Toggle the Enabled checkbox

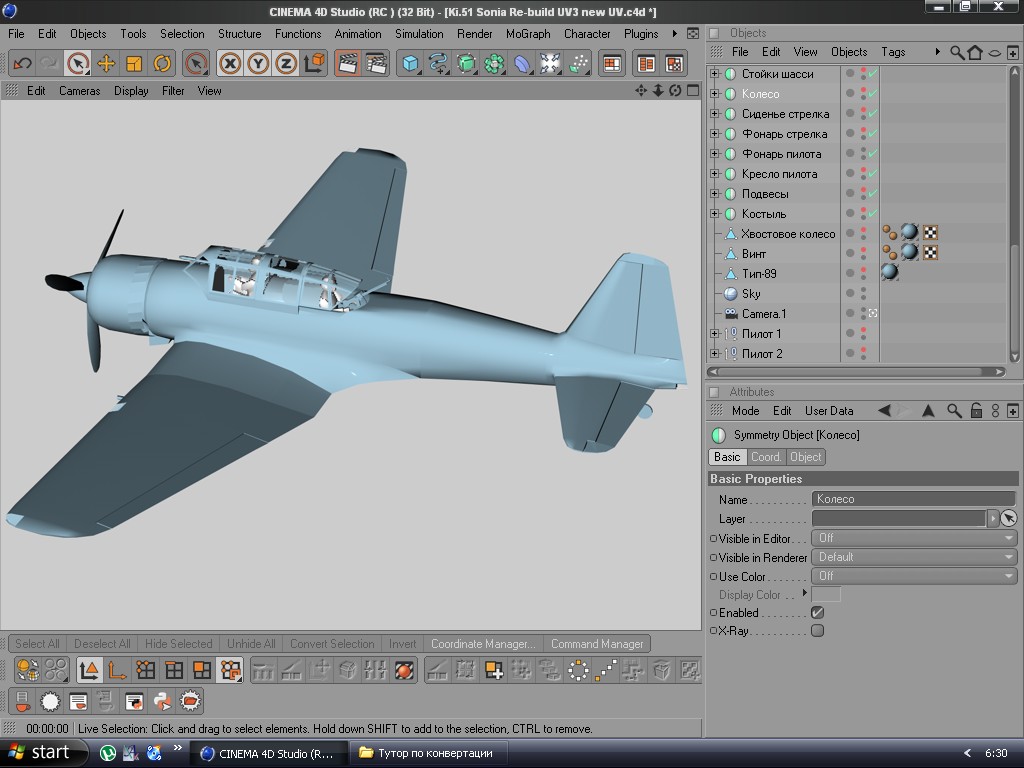click(x=817, y=612)
